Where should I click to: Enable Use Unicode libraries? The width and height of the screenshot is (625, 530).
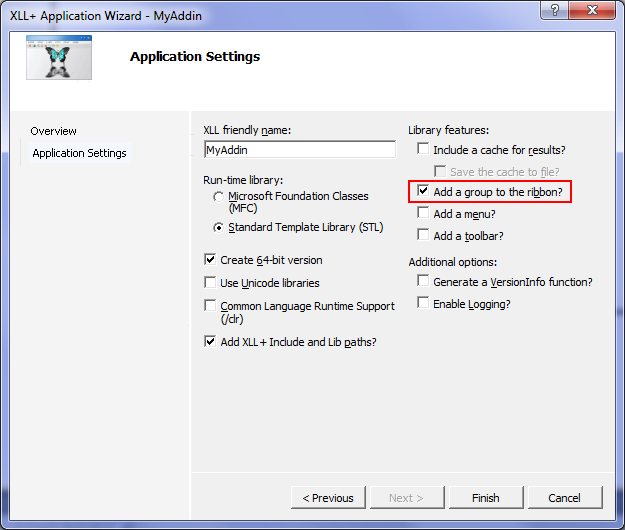(x=210, y=283)
